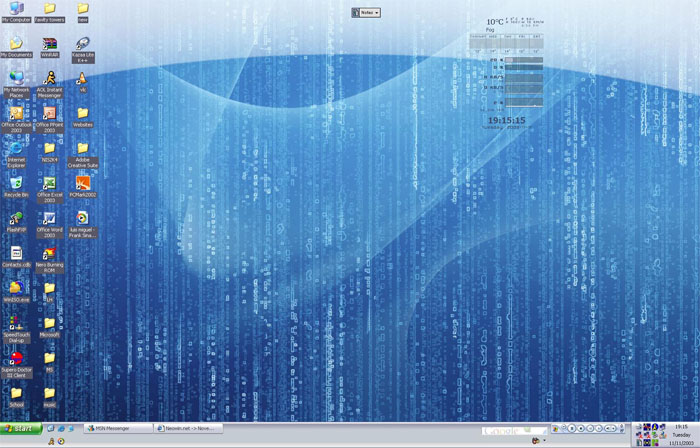The height and width of the screenshot is (448, 700).
Task: Select the Contacts.cdb file icon
Action: coord(17,257)
